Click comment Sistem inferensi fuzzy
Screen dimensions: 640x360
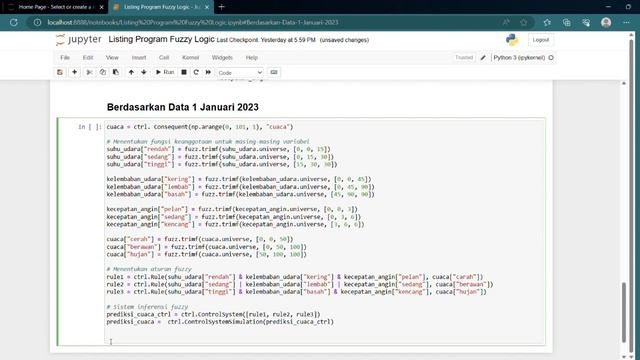click(147, 307)
